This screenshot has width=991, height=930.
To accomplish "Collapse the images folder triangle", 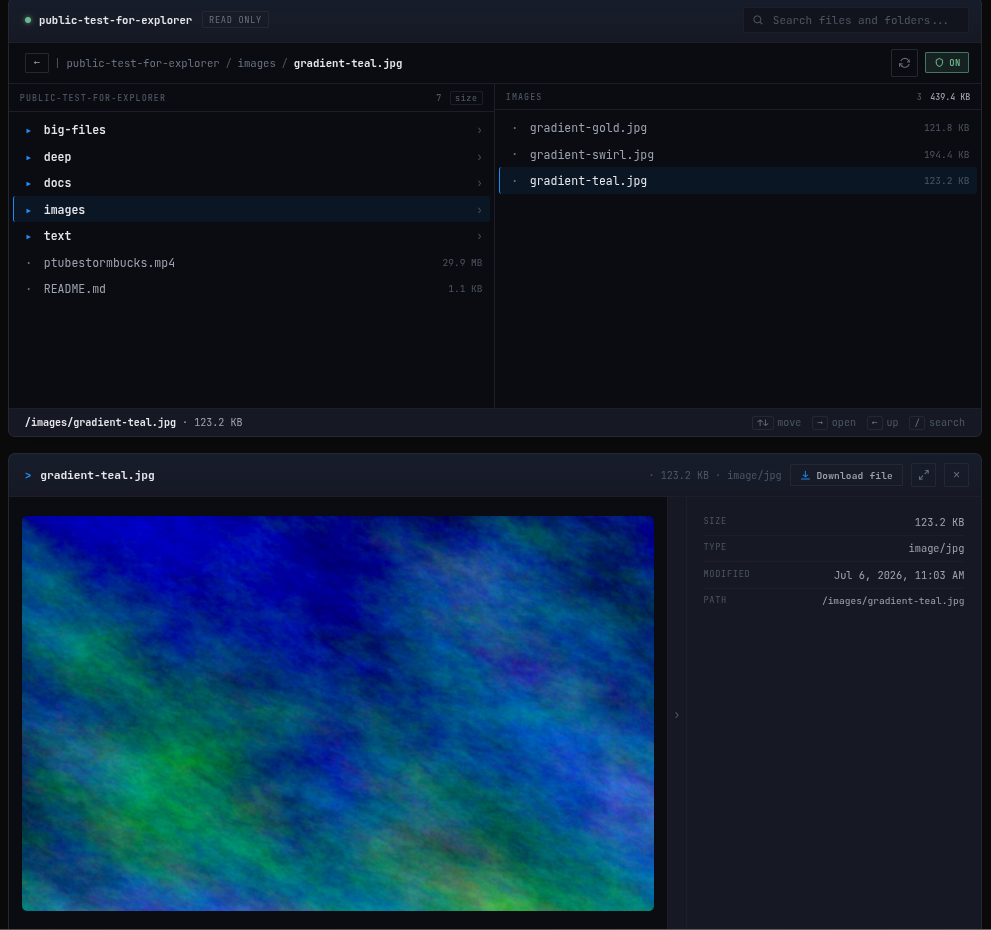I will click(x=28, y=210).
